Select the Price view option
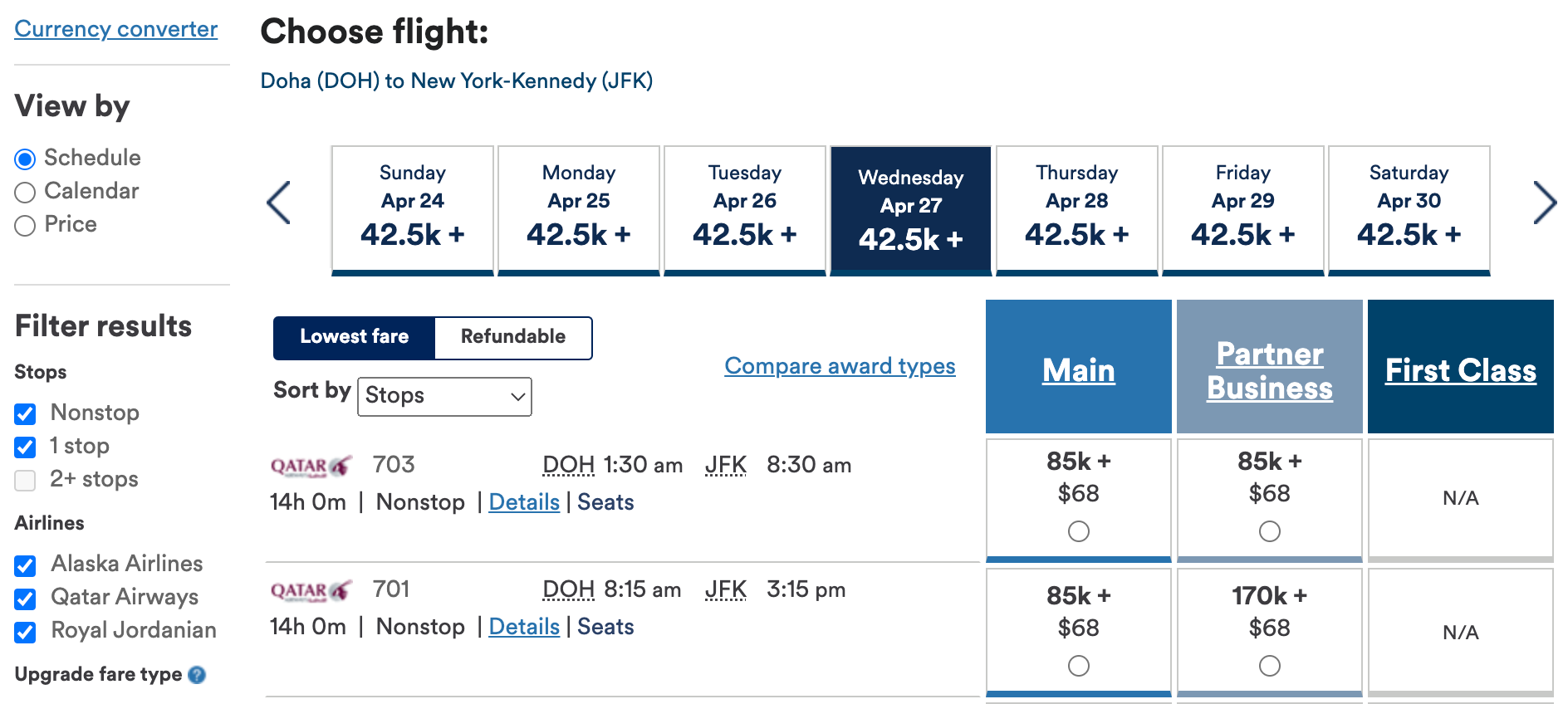 click(x=24, y=224)
